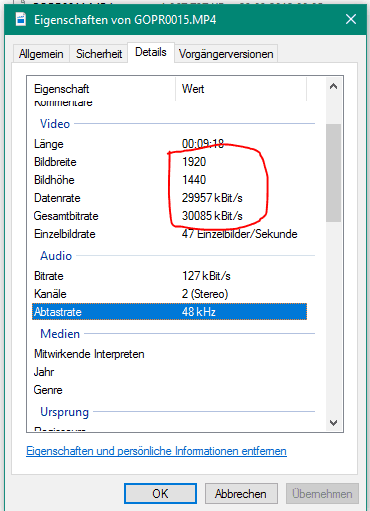Close the Eigenschaften dialog with the X

click(351, 19)
